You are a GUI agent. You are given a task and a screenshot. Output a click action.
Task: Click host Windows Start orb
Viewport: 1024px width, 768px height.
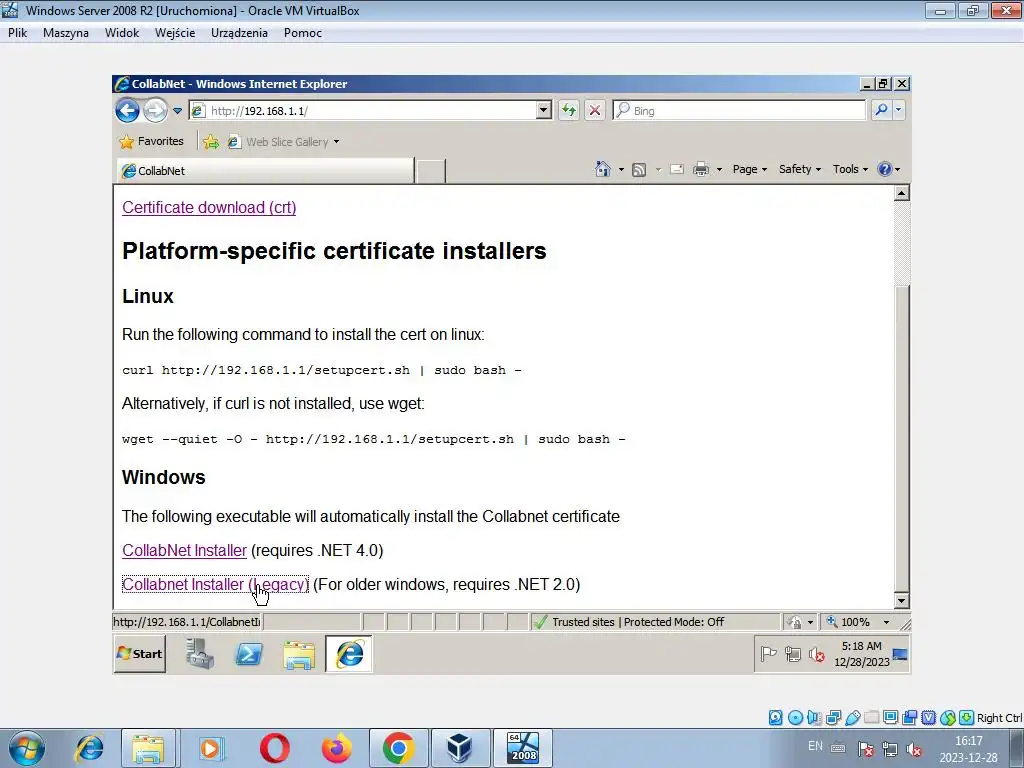click(27, 748)
